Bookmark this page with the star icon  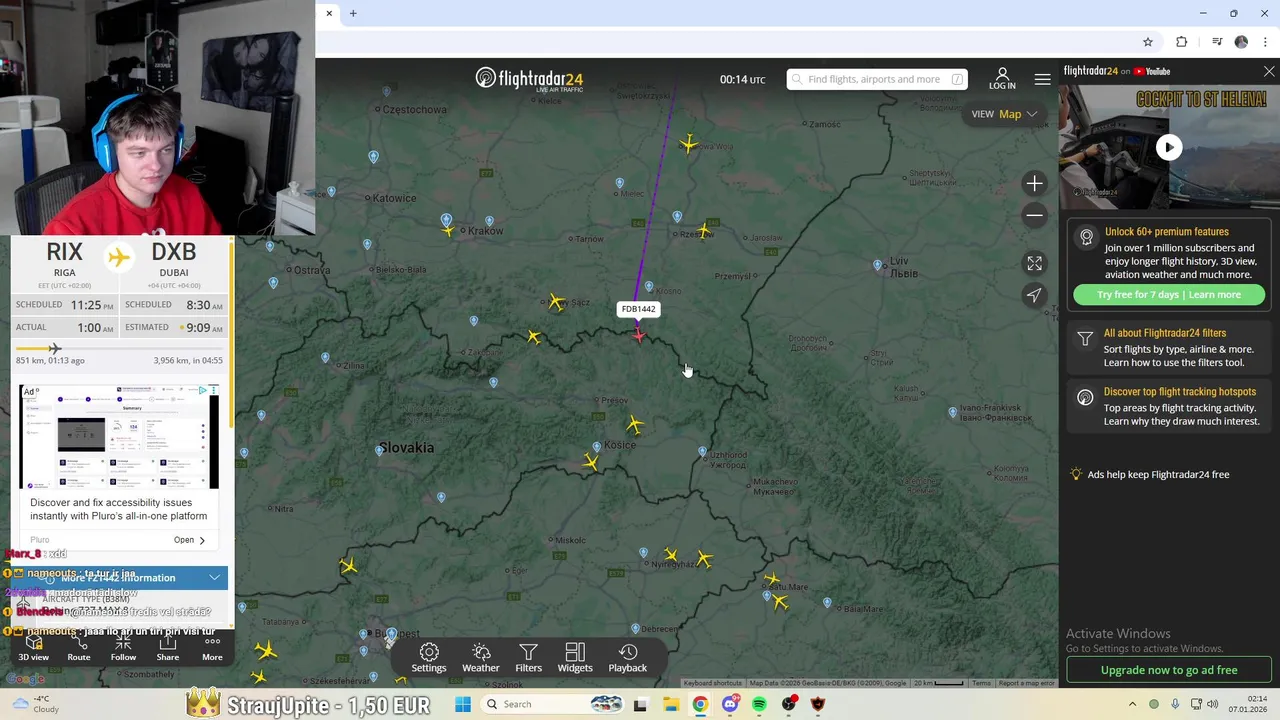coord(1148,42)
